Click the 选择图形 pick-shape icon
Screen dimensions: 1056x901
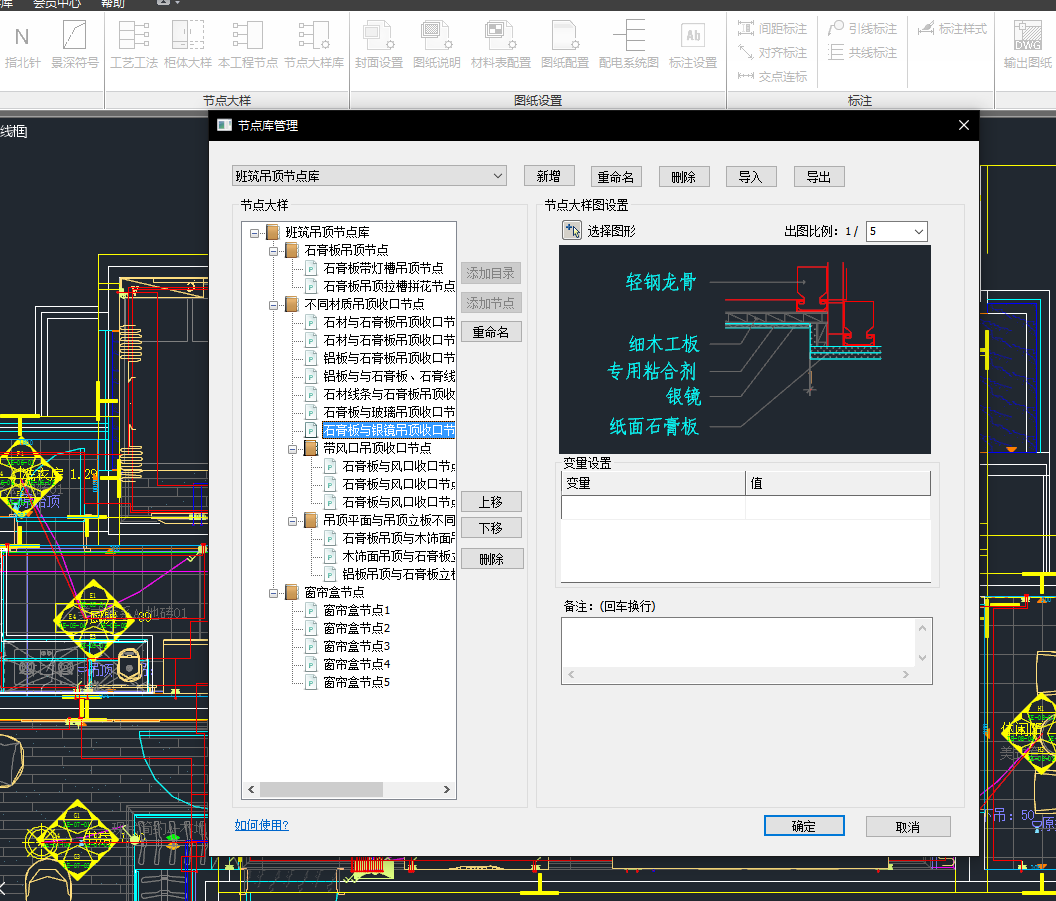572,231
